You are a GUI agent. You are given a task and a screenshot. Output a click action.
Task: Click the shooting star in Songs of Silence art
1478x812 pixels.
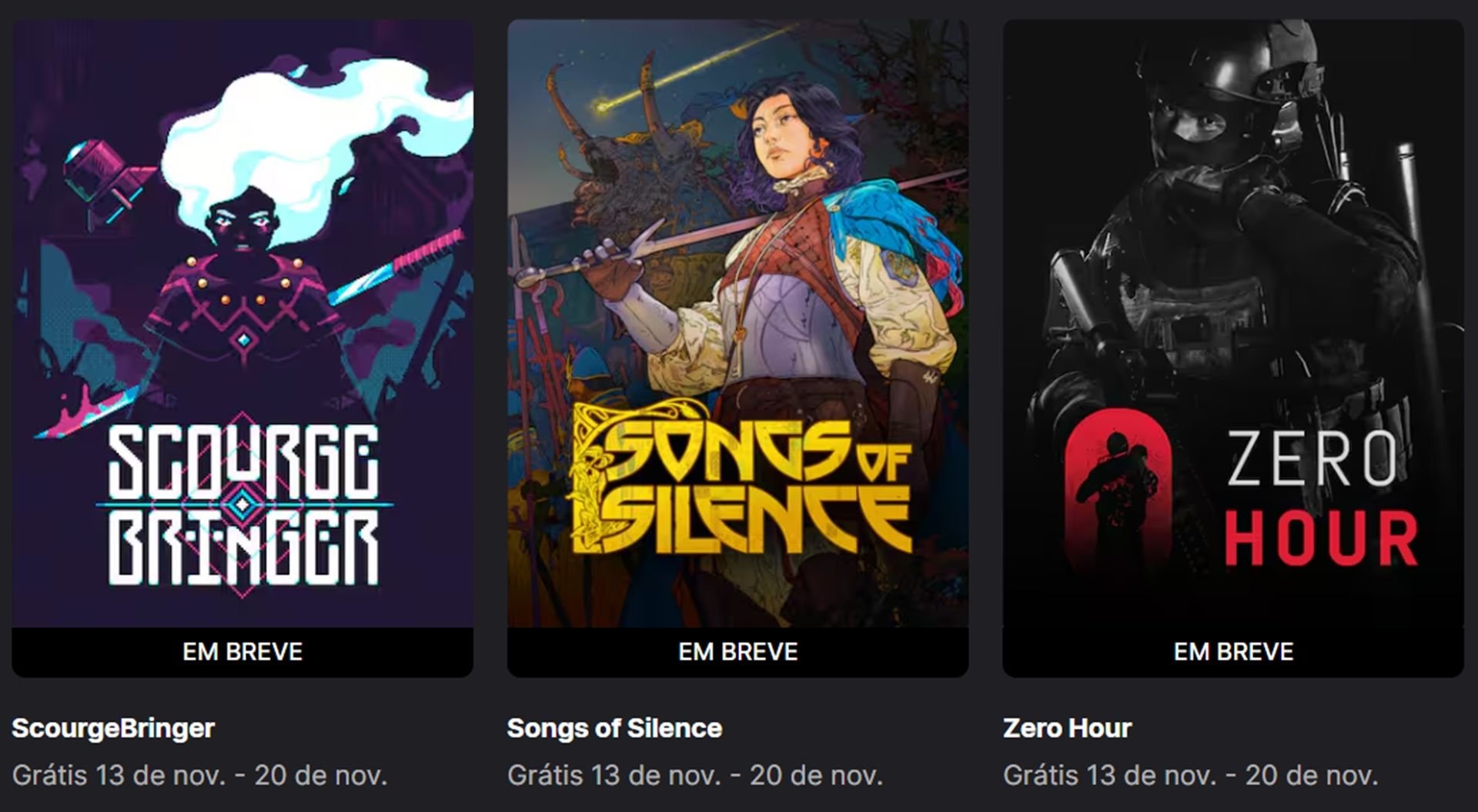tap(693, 69)
